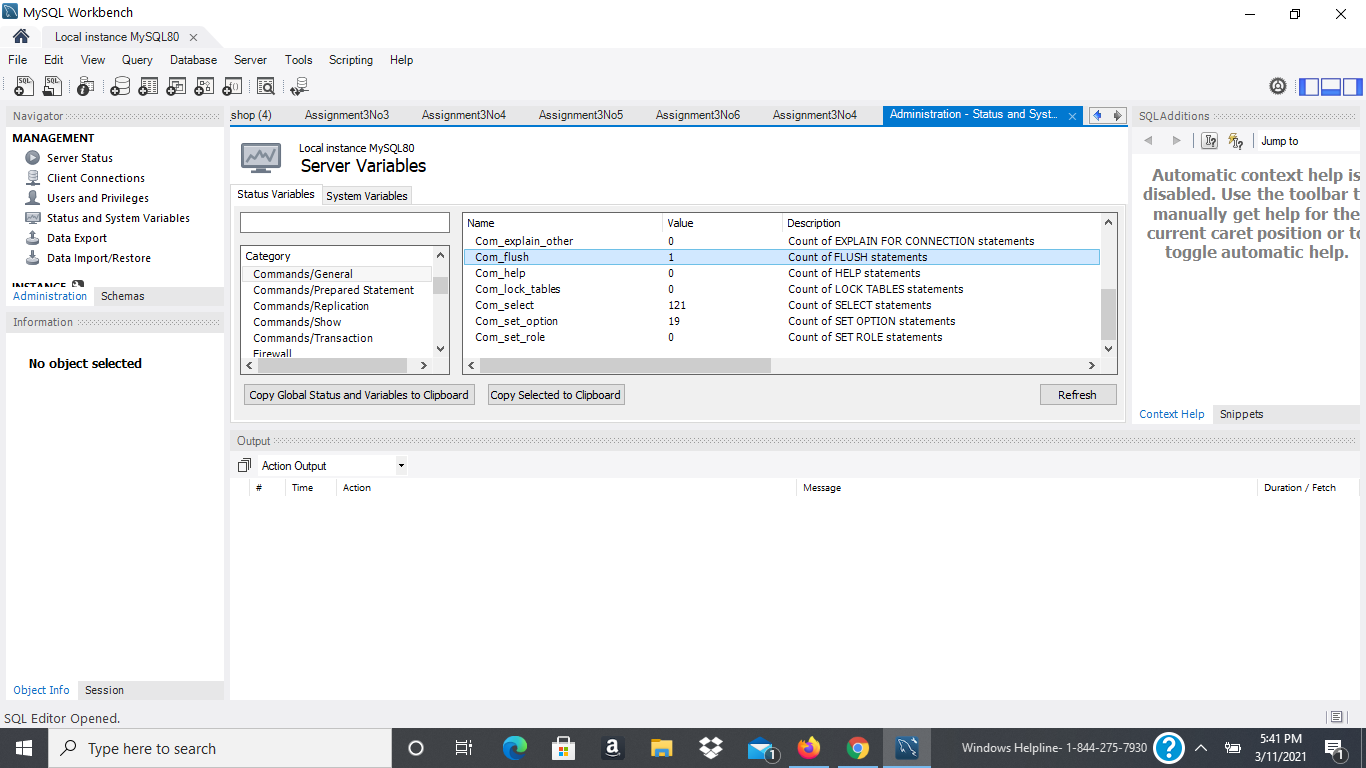Create a new schema in the connected server

[120, 86]
